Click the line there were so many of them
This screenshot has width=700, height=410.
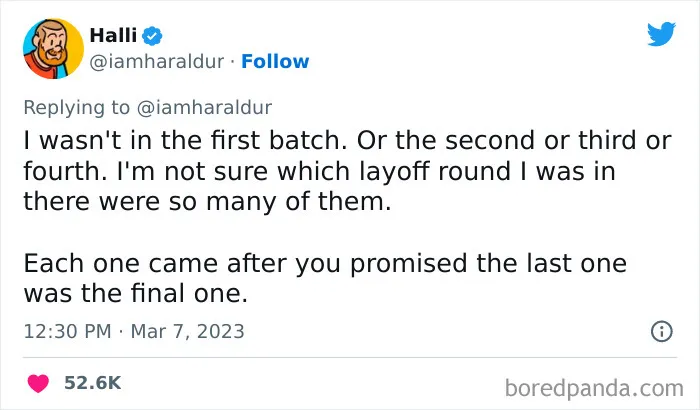[207, 201]
